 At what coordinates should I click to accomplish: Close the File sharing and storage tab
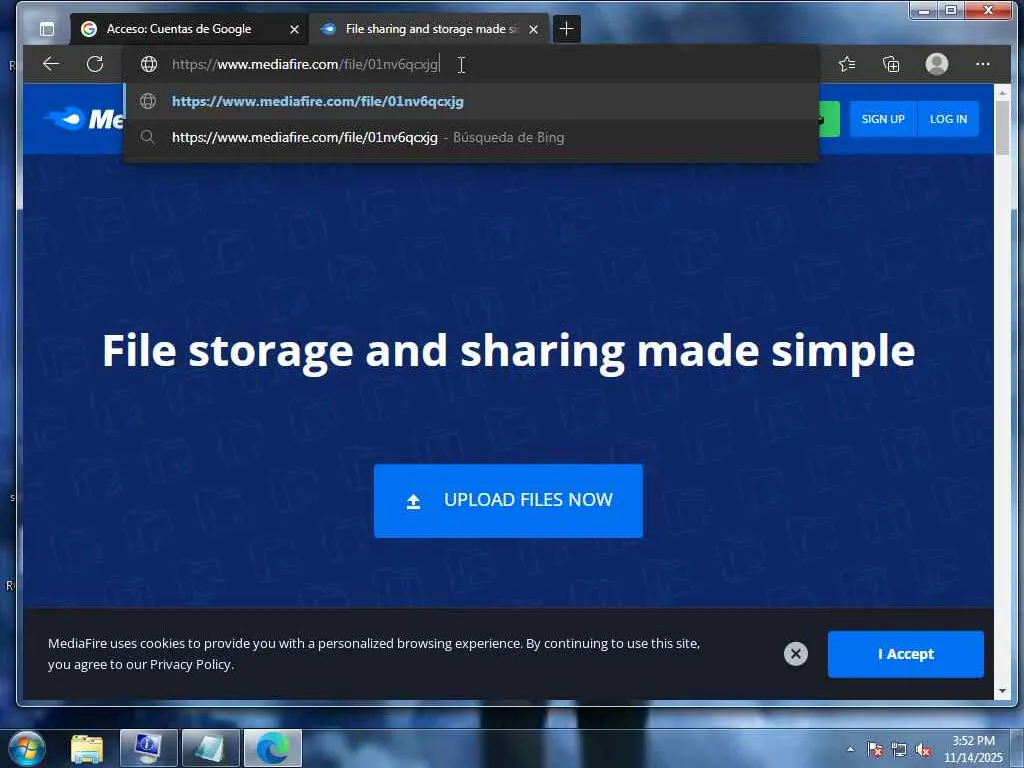click(x=534, y=29)
